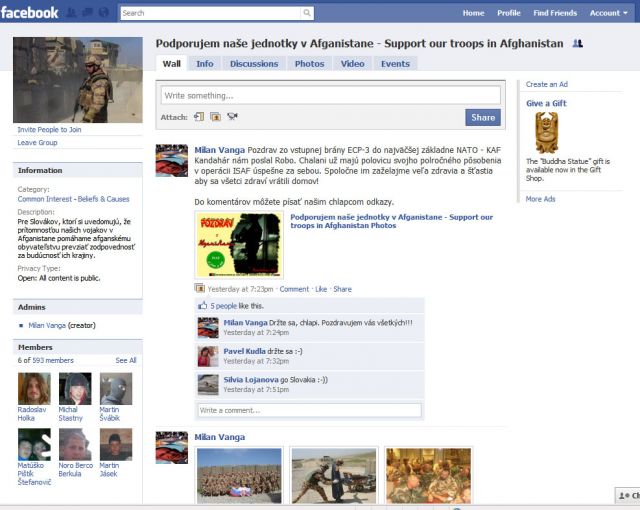Focus the Write a comment field
Screen dimensions: 640x510
309,410
